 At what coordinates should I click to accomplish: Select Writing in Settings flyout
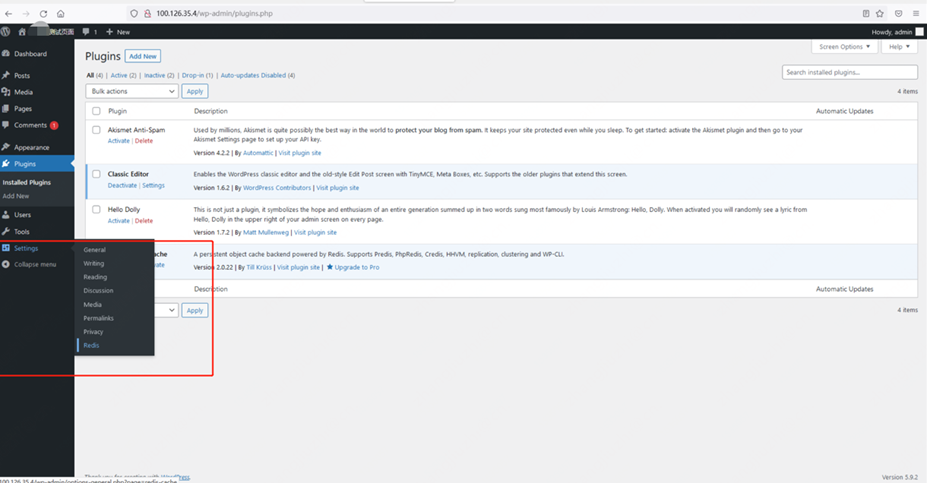tap(93, 264)
